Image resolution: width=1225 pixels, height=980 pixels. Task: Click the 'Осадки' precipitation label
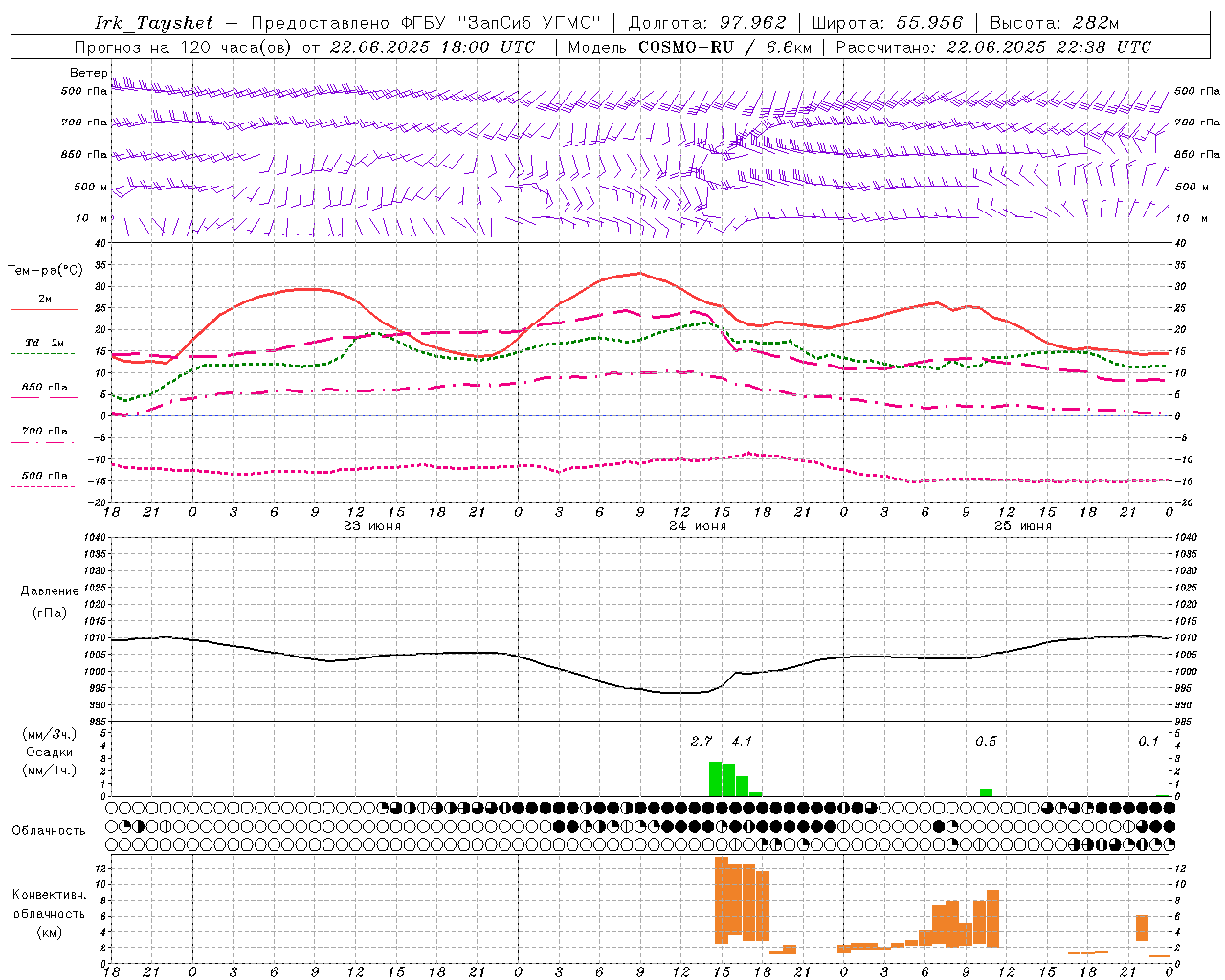pos(50,752)
